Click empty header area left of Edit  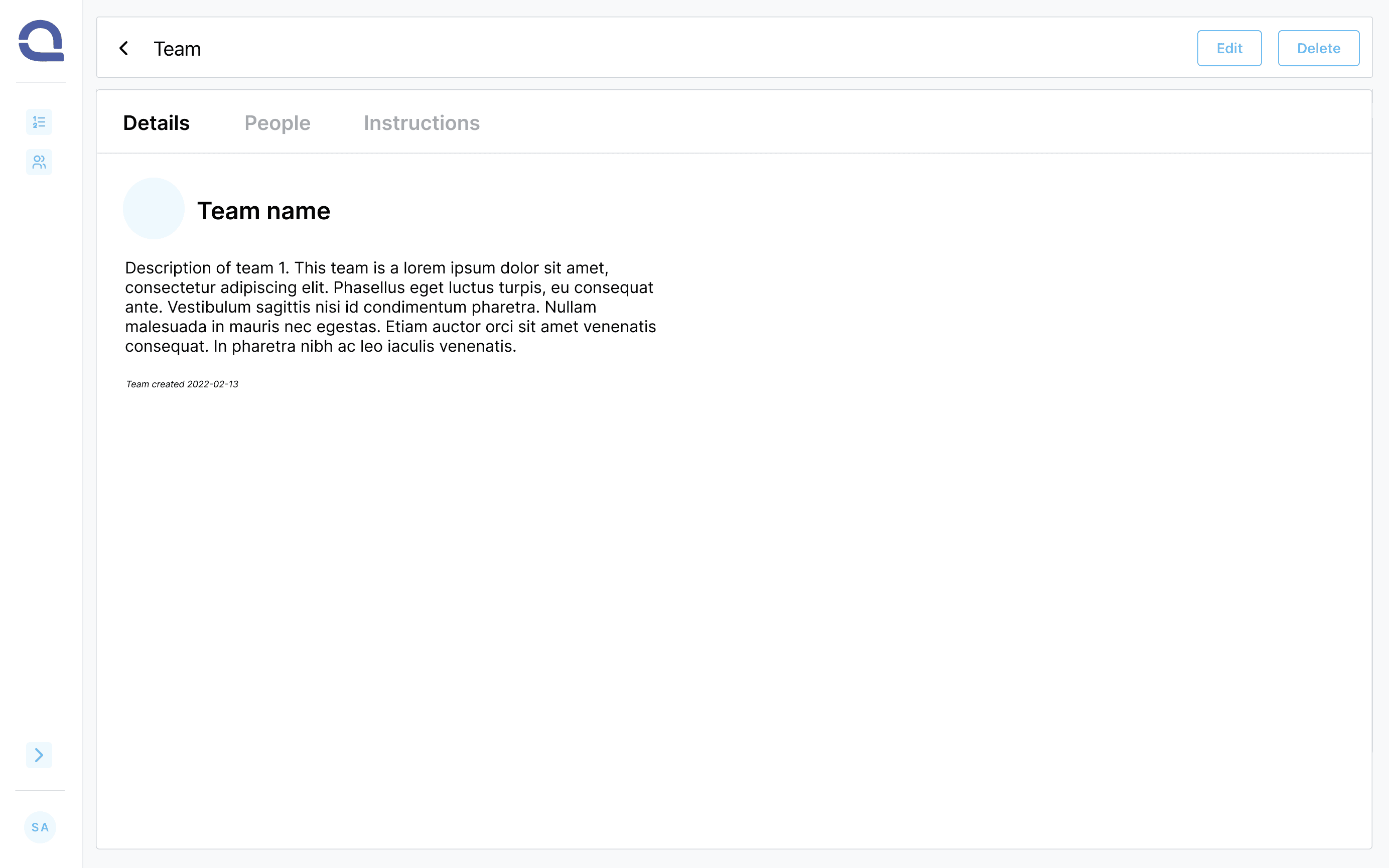689,48
